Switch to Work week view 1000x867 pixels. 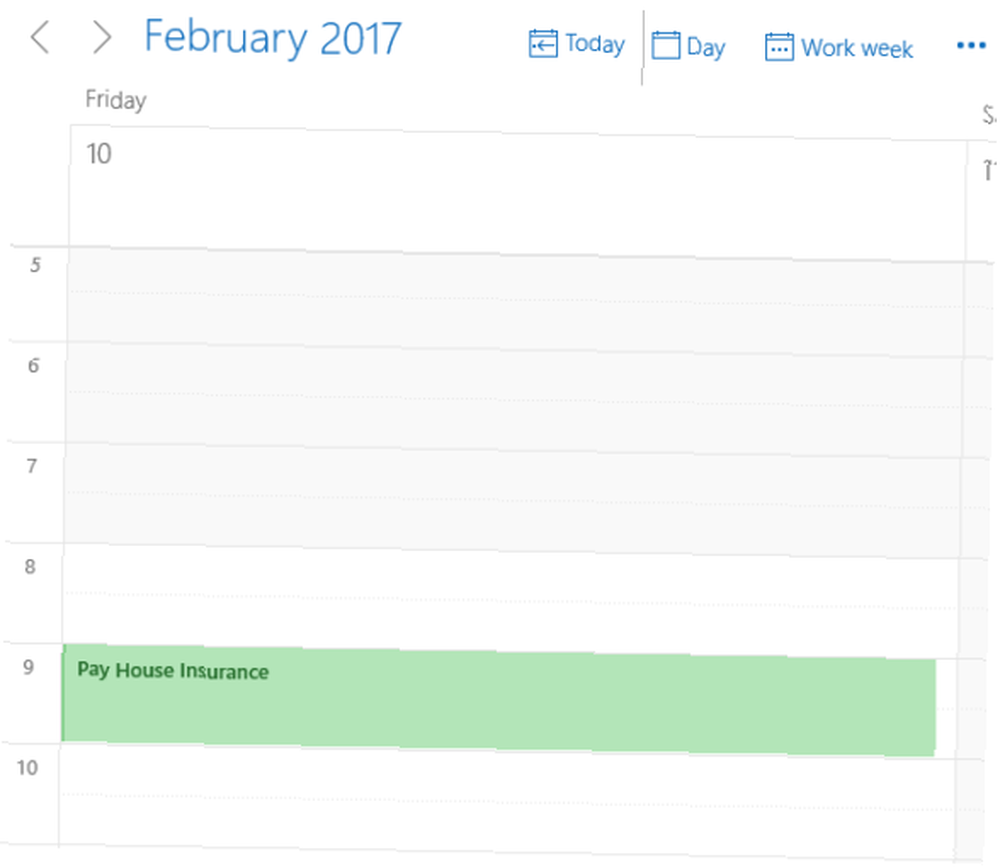(x=856, y=48)
